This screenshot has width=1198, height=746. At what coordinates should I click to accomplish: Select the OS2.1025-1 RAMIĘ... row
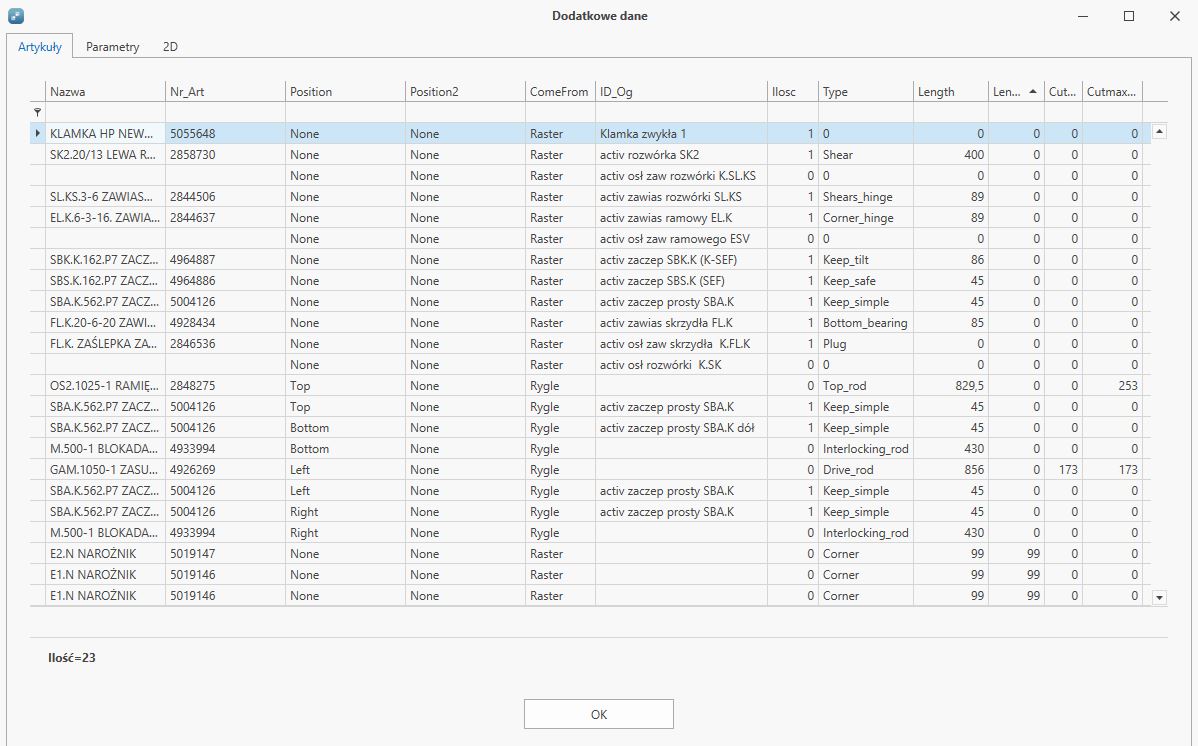tap(590, 386)
